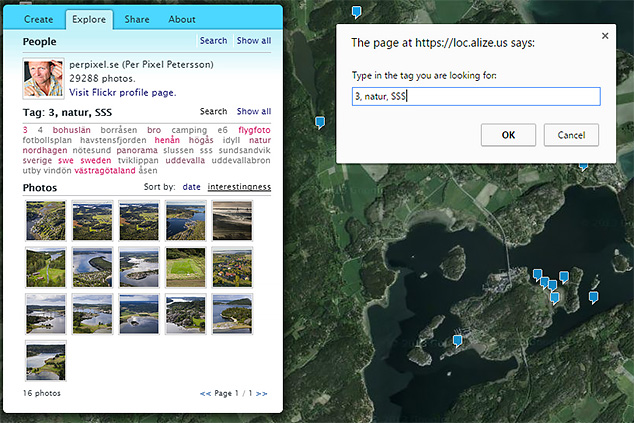Click Search link in the People section
The width and height of the screenshot is (634, 423).
pos(213,40)
